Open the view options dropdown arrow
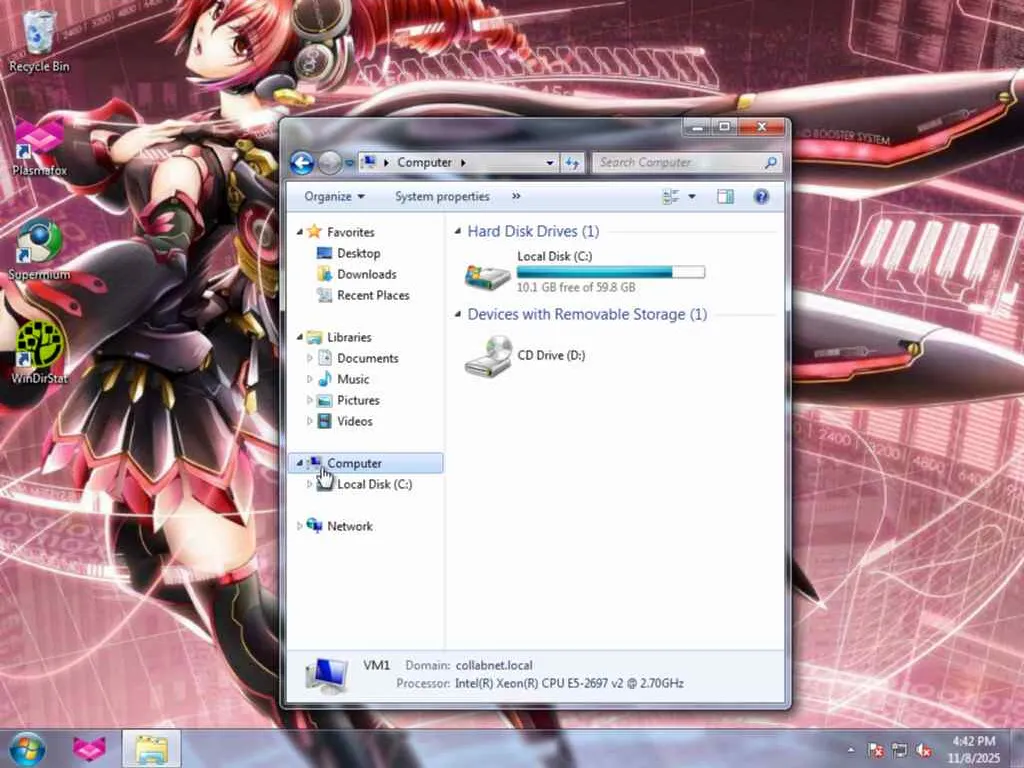This screenshot has height=768, width=1024. [692, 197]
